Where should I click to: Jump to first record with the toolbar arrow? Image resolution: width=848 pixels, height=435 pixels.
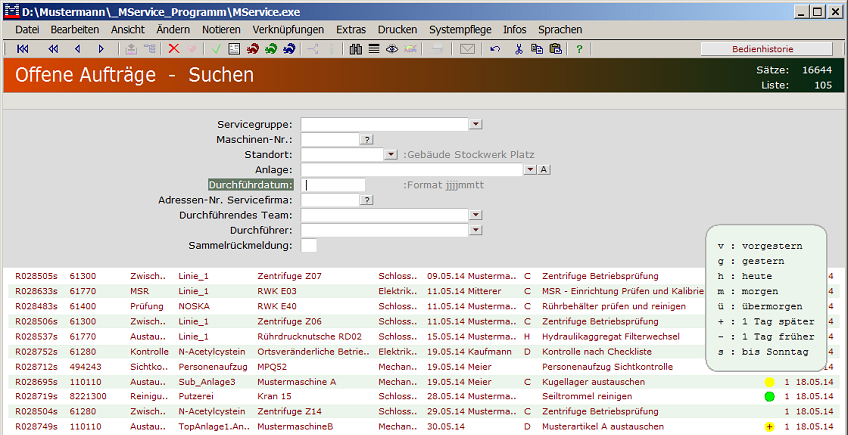coord(22,48)
